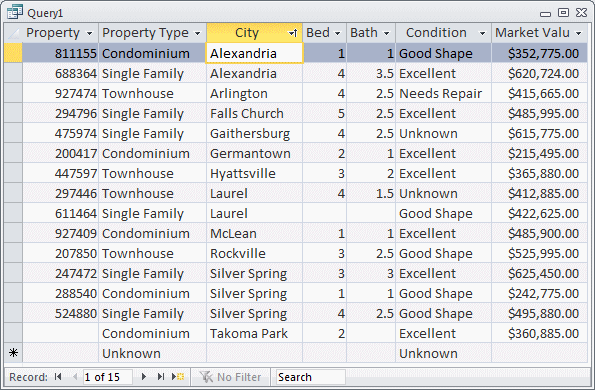The image size is (595, 390).
Task: Click market value $360,885.00
Action: pyautogui.click(x=543, y=333)
